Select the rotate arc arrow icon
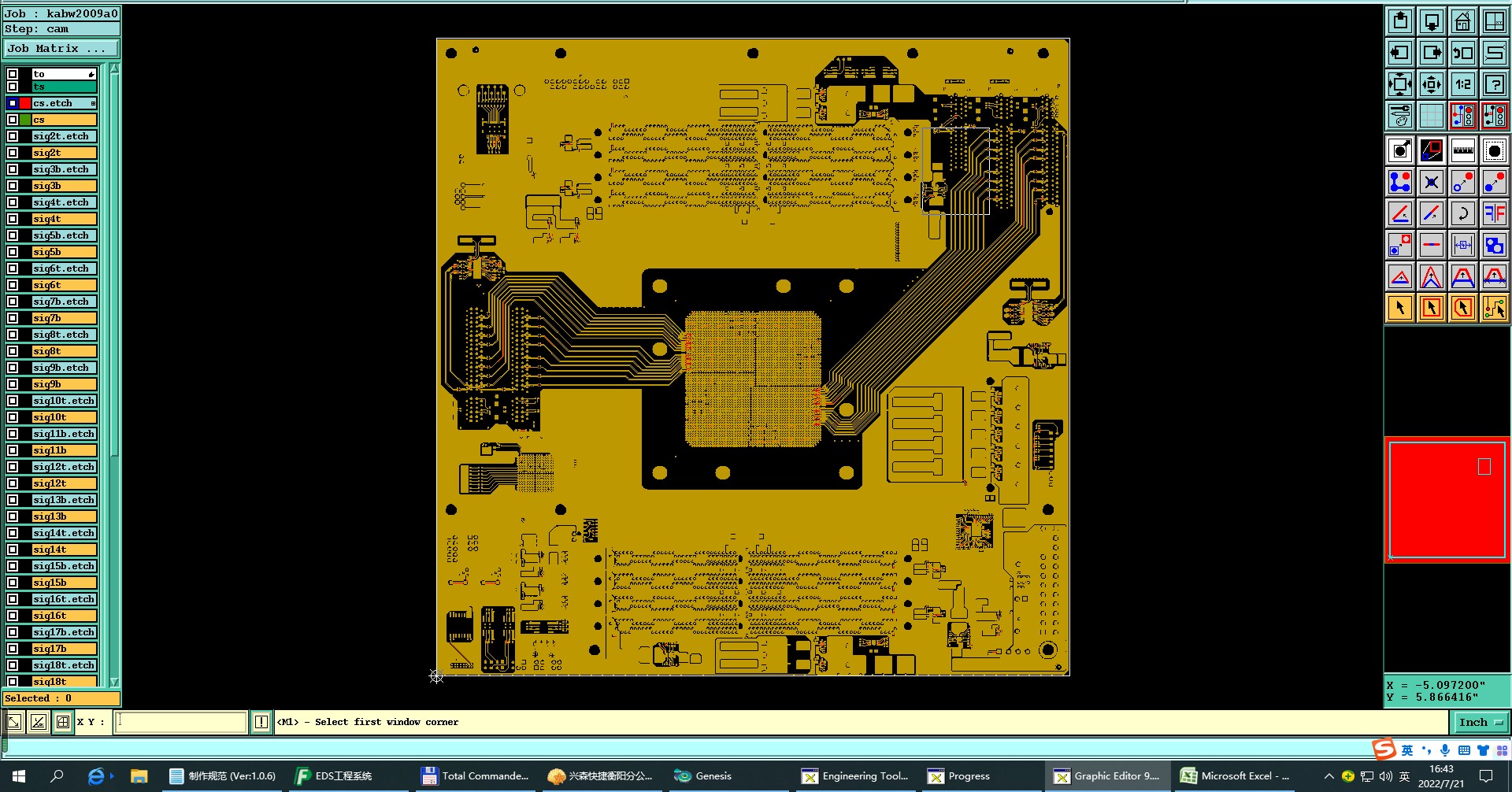The height and width of the screenshot is (792, 1512). tap(1462, 213)
